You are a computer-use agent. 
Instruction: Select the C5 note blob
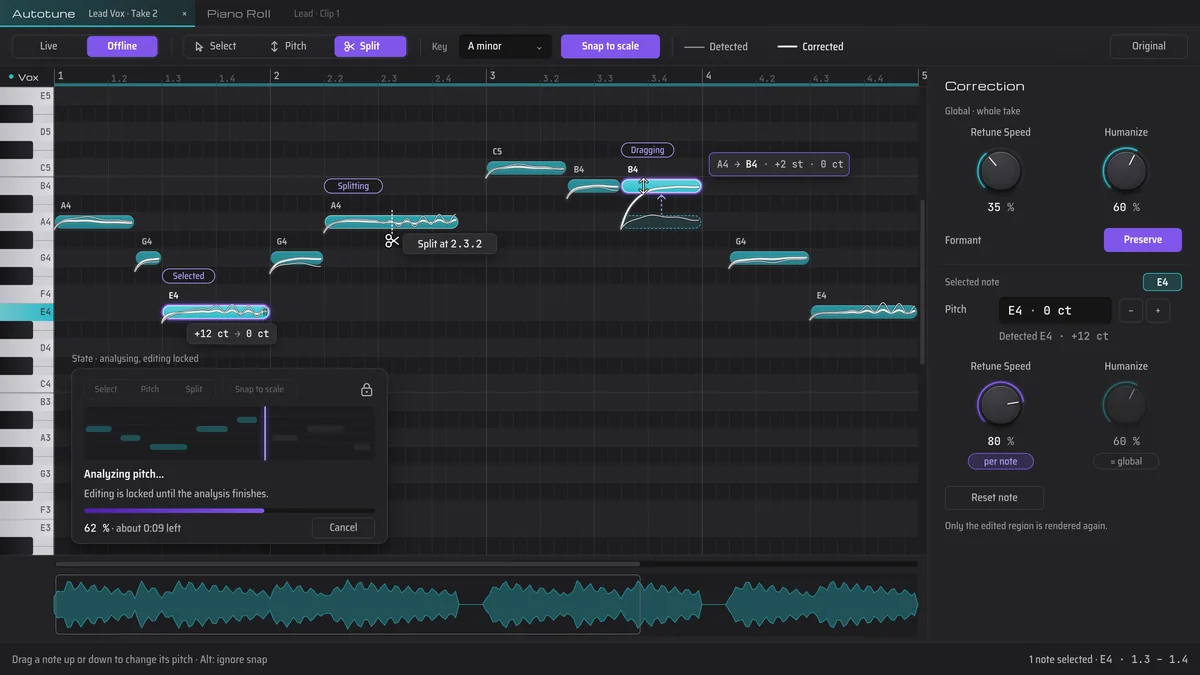click(x=526, y=169)
